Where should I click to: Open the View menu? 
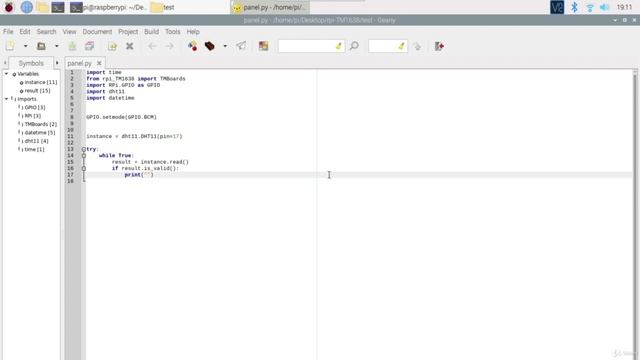tap(69, 31)
